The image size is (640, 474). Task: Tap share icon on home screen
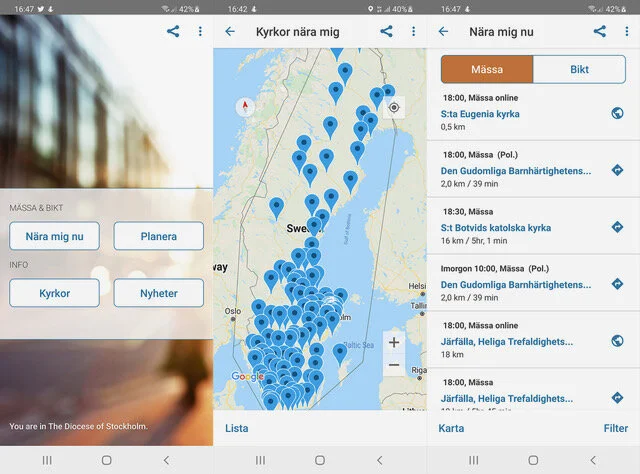click(173, 31)
